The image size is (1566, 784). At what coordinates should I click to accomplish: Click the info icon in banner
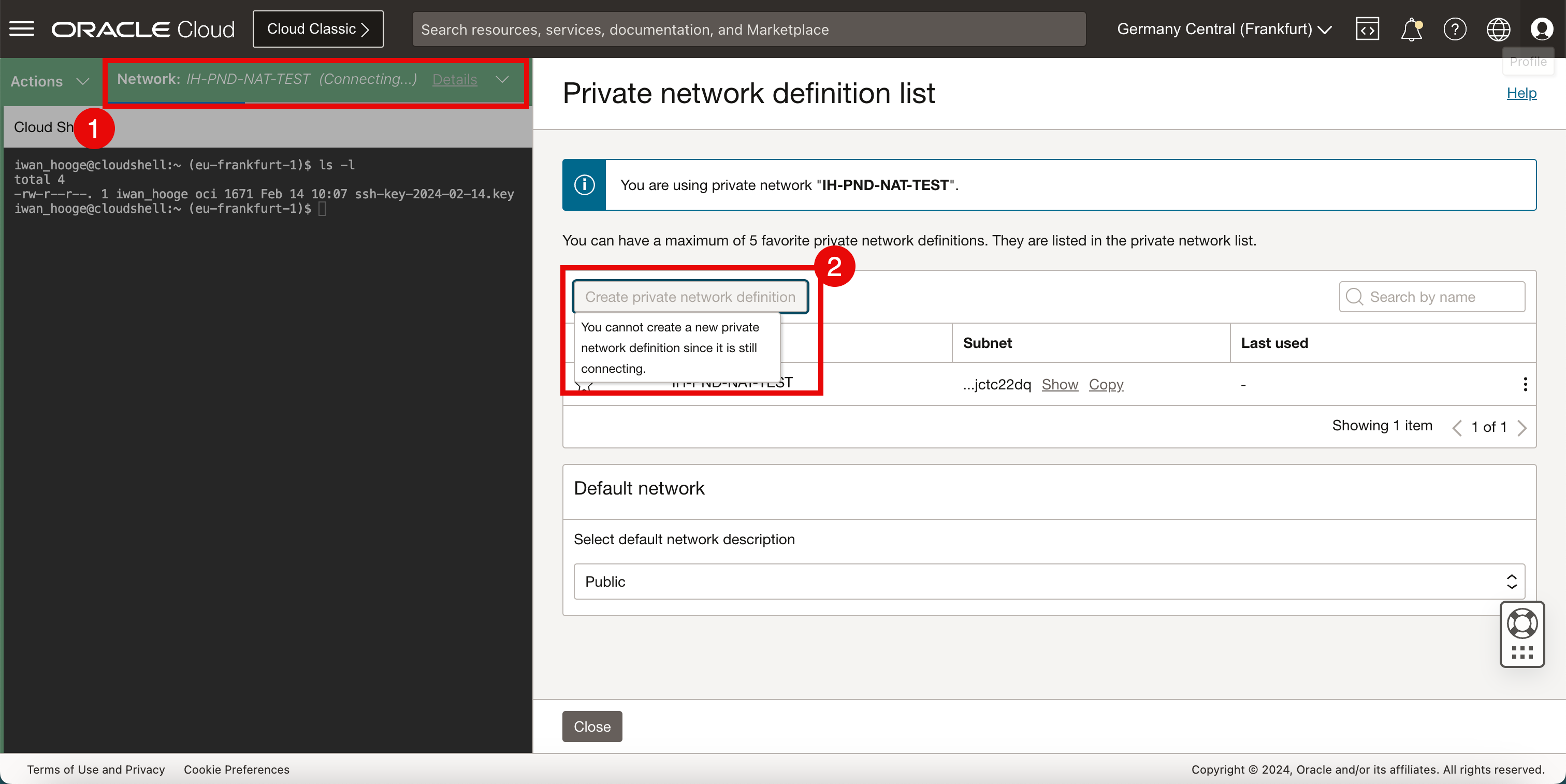tap(584, 185)
